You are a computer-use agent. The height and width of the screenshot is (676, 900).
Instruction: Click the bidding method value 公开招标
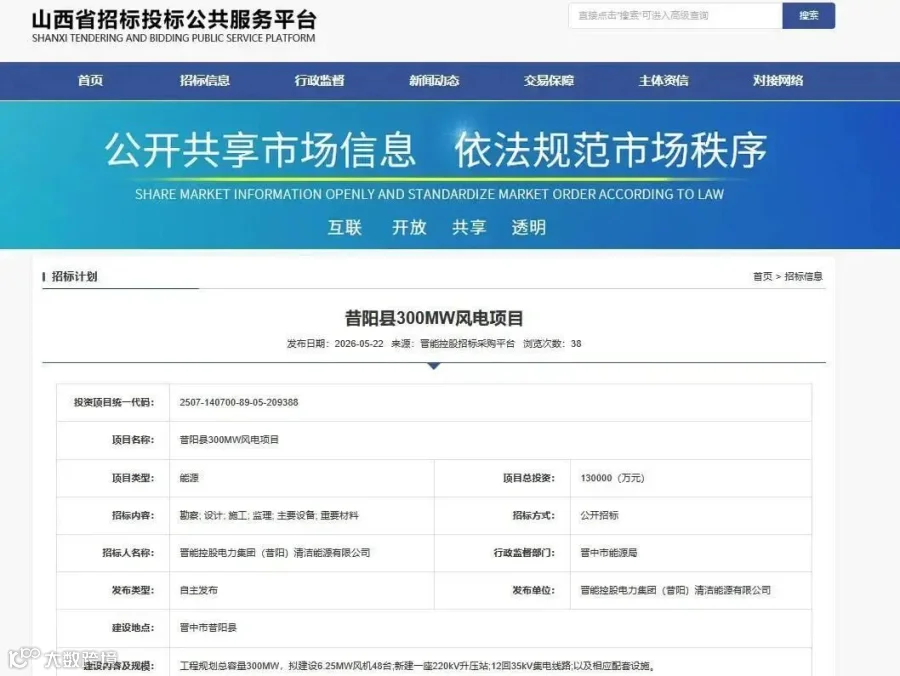(x=599, y=515)
